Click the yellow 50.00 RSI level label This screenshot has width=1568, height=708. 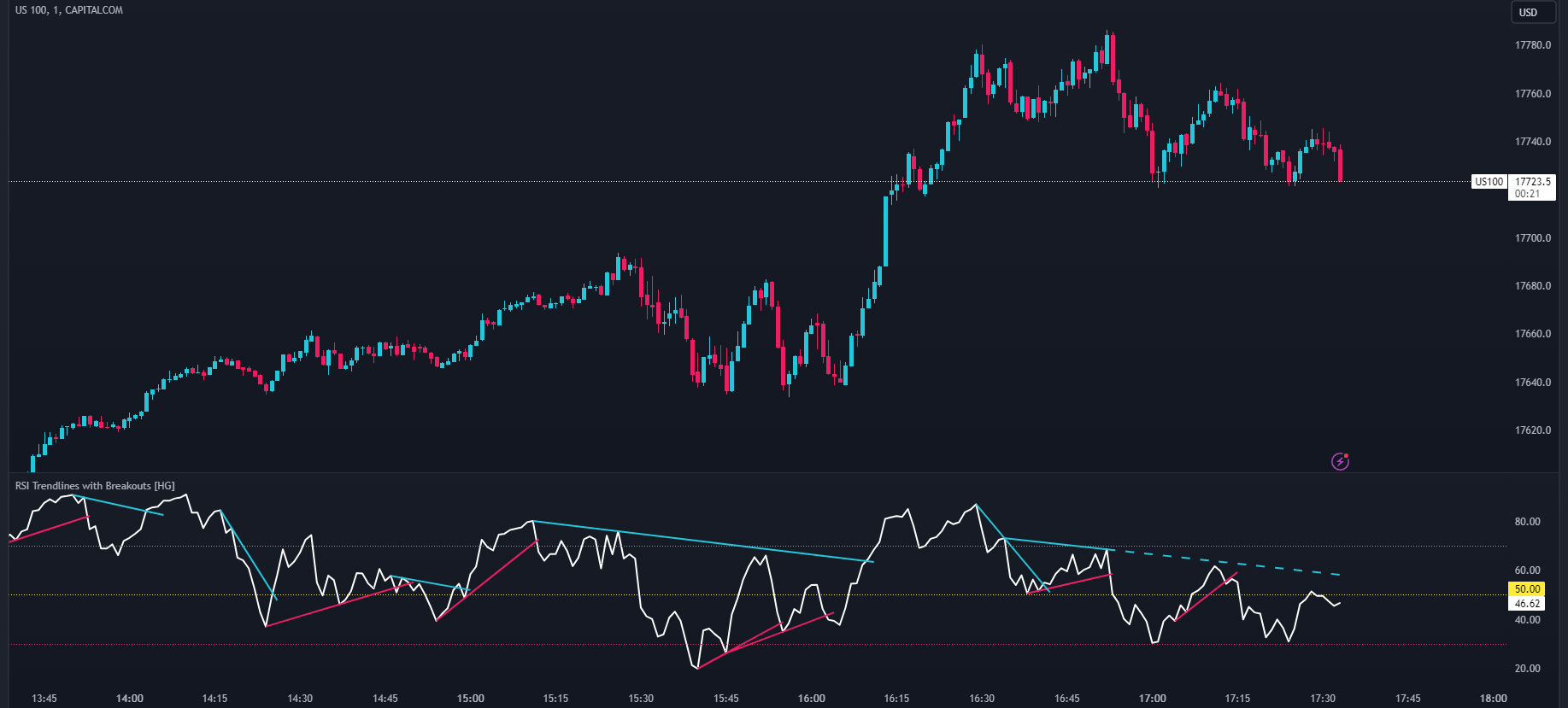tap(1527, 589)
